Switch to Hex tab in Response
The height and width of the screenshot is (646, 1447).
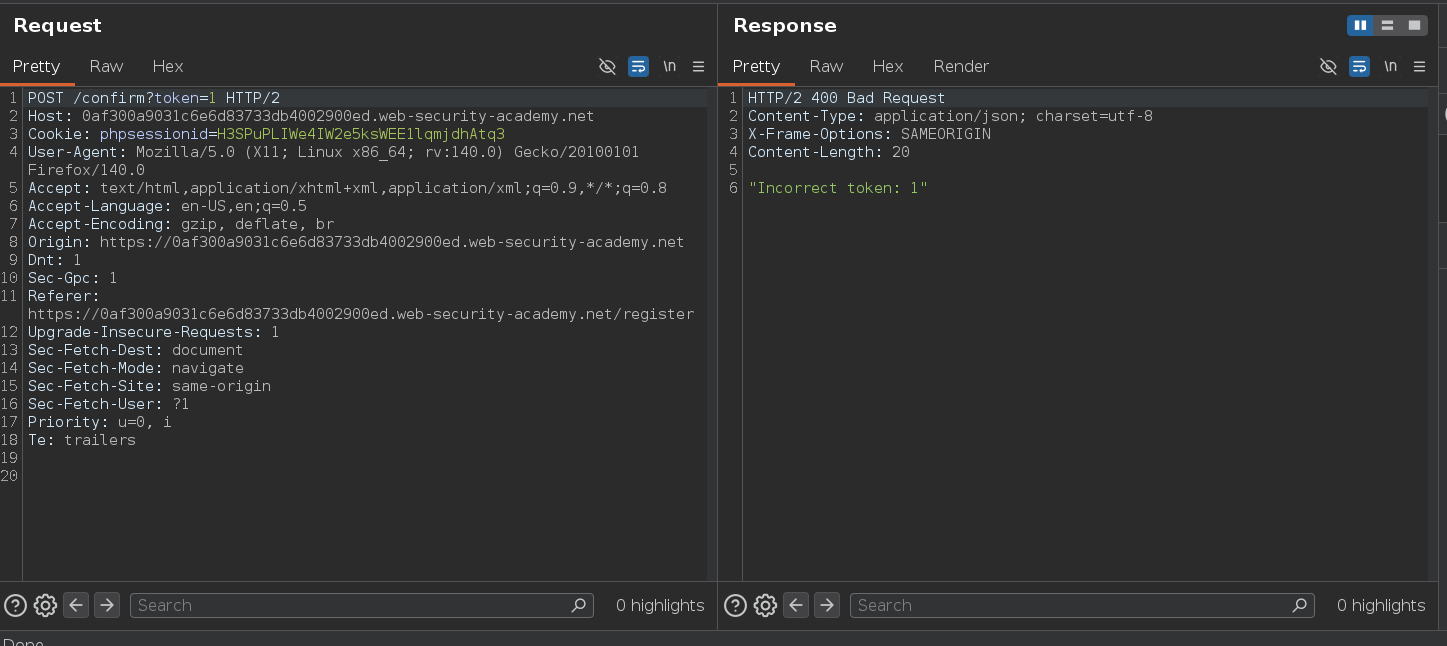tap(888, 66)
